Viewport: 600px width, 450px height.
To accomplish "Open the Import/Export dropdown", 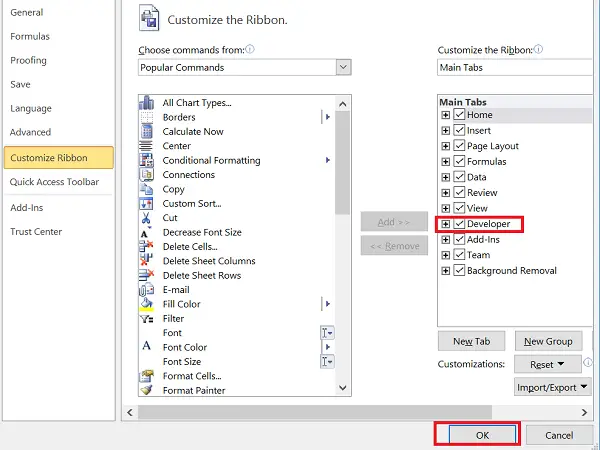I will click(552, 387).
